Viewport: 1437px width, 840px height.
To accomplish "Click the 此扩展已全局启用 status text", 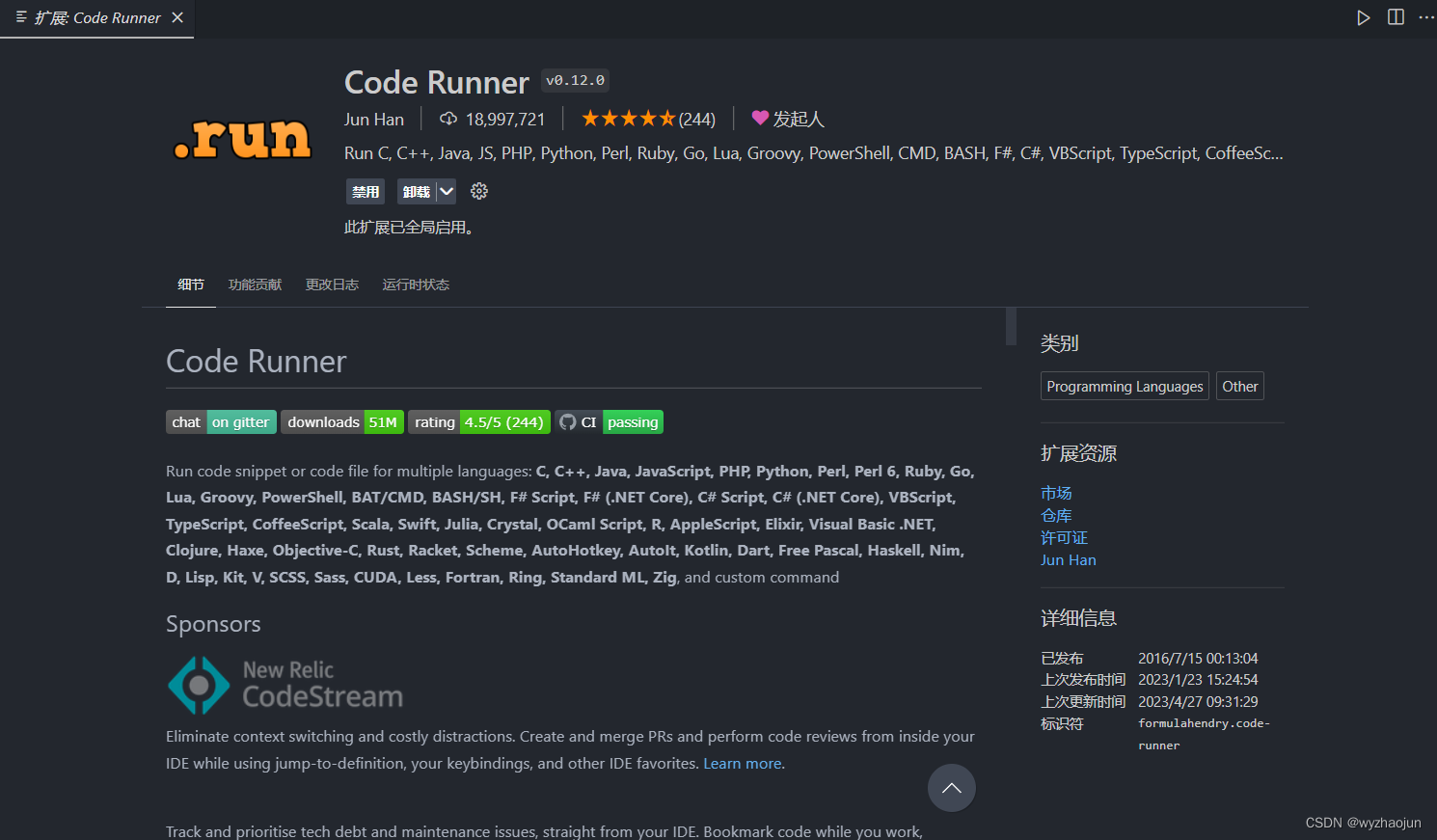I will (x=409, y=228).
